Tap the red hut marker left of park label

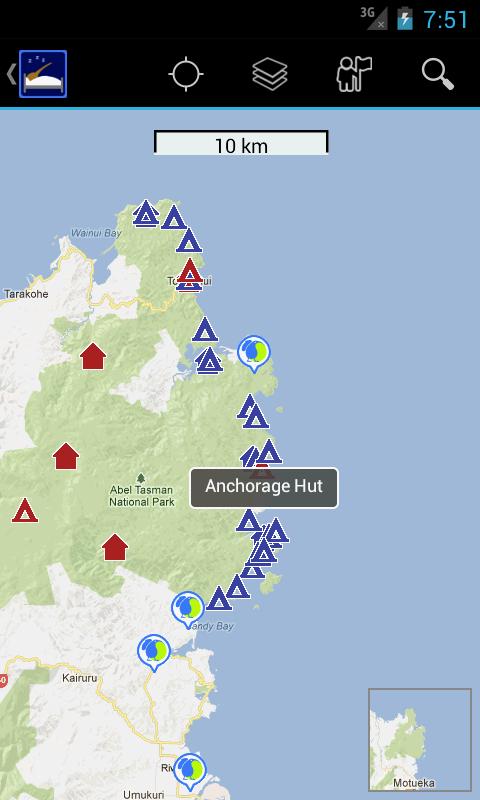tap(66, 456)
